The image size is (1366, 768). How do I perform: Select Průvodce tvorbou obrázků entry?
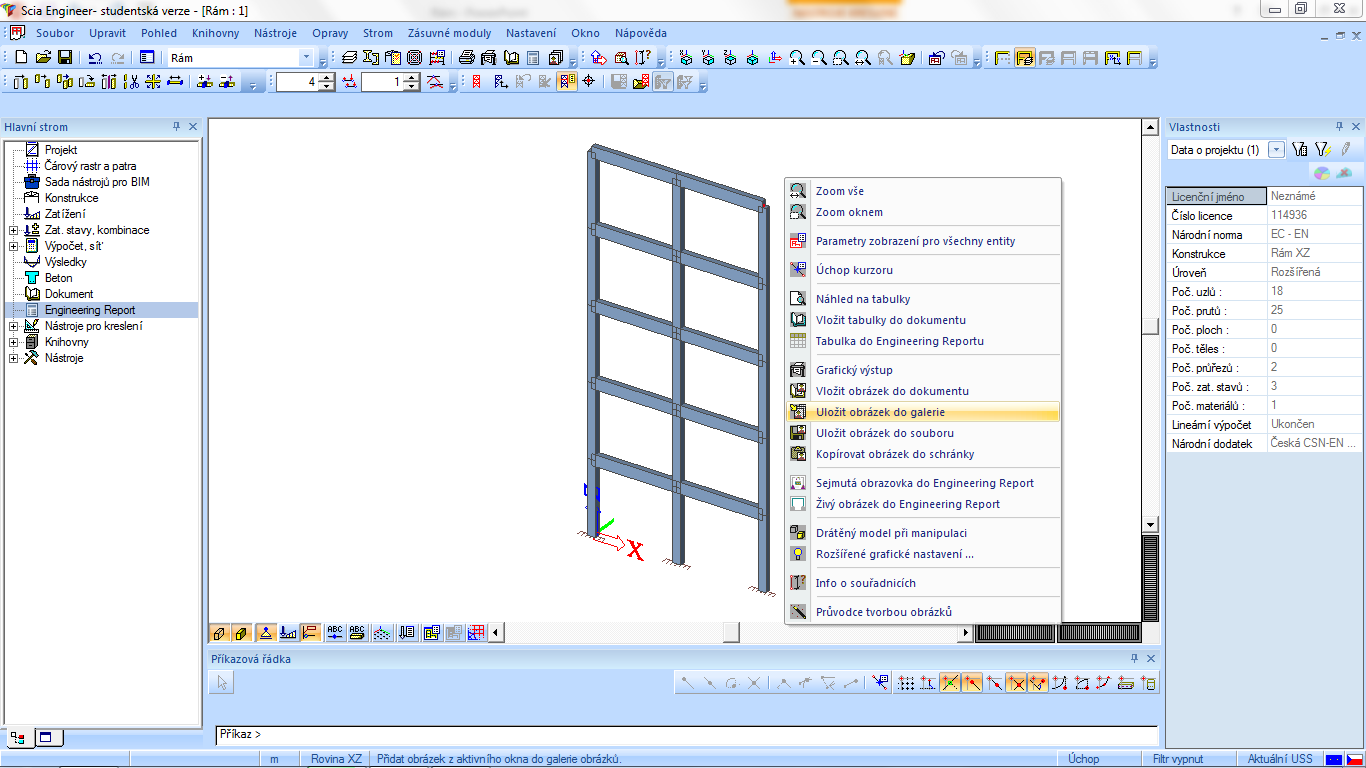coord(922,612)
